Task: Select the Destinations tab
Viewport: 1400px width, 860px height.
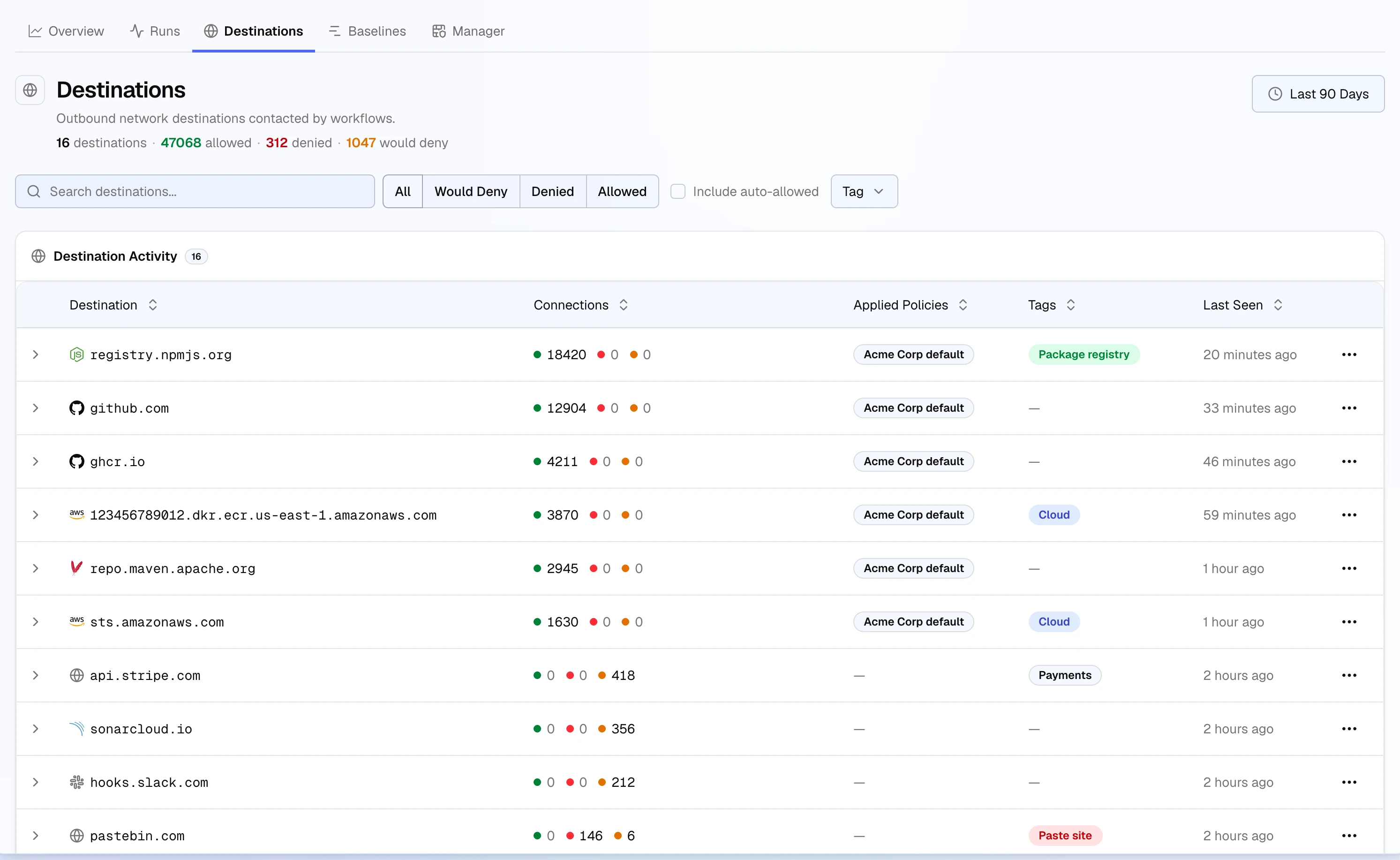Action: tap(254, 31)
